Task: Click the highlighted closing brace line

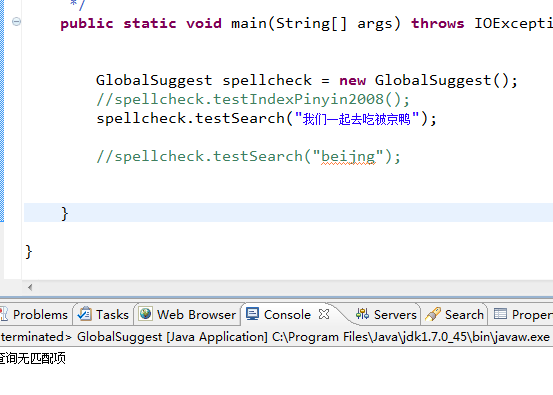Action: click(288, 213)
